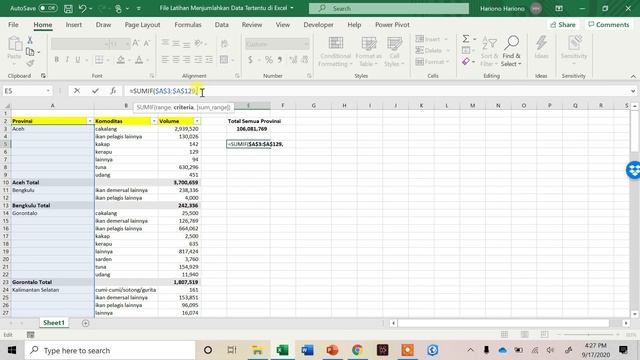Confirm formula with checkmark icon
Viewport: 640px width, 360px height.
(x=95, y=91)
